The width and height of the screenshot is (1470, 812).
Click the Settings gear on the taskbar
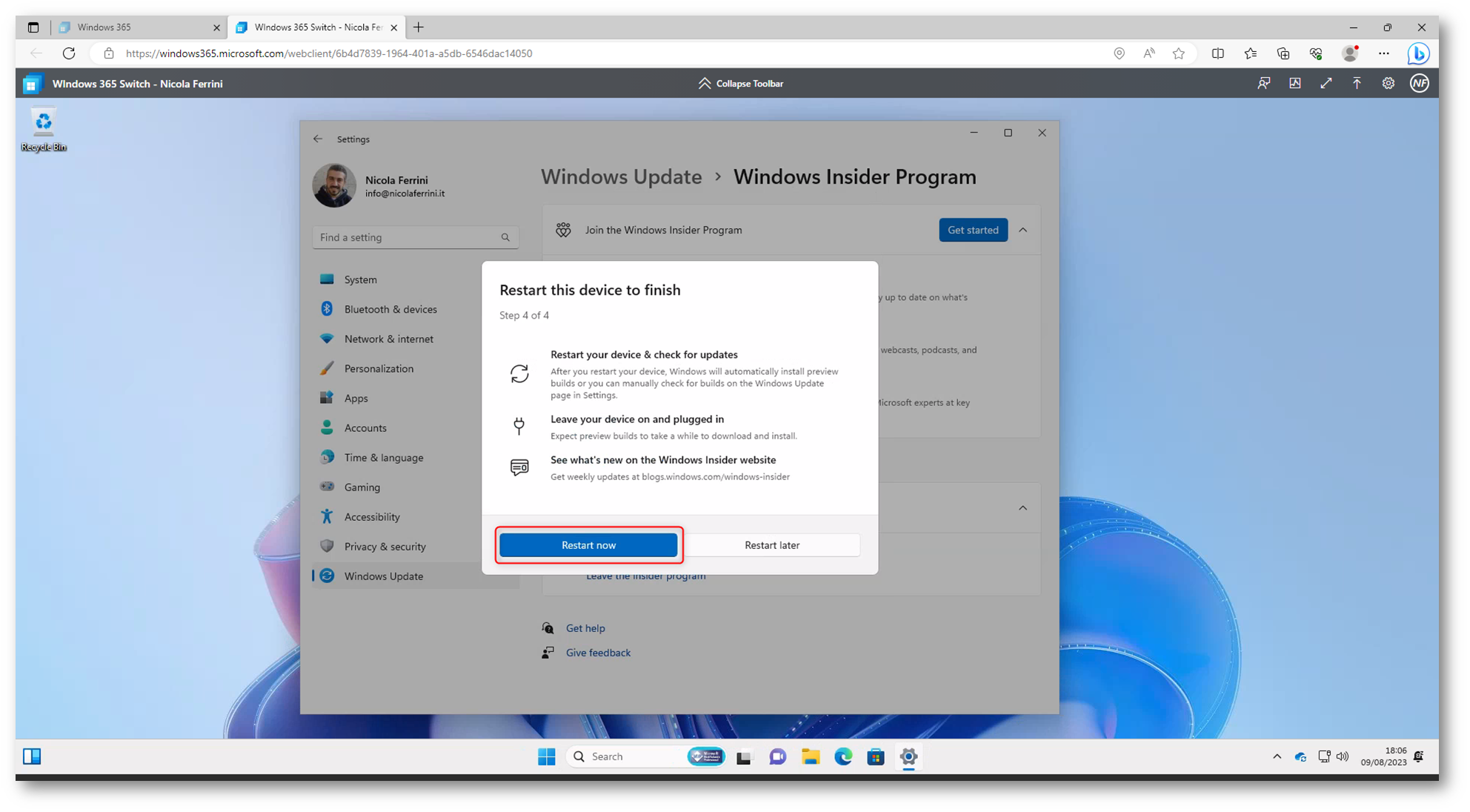908,756
